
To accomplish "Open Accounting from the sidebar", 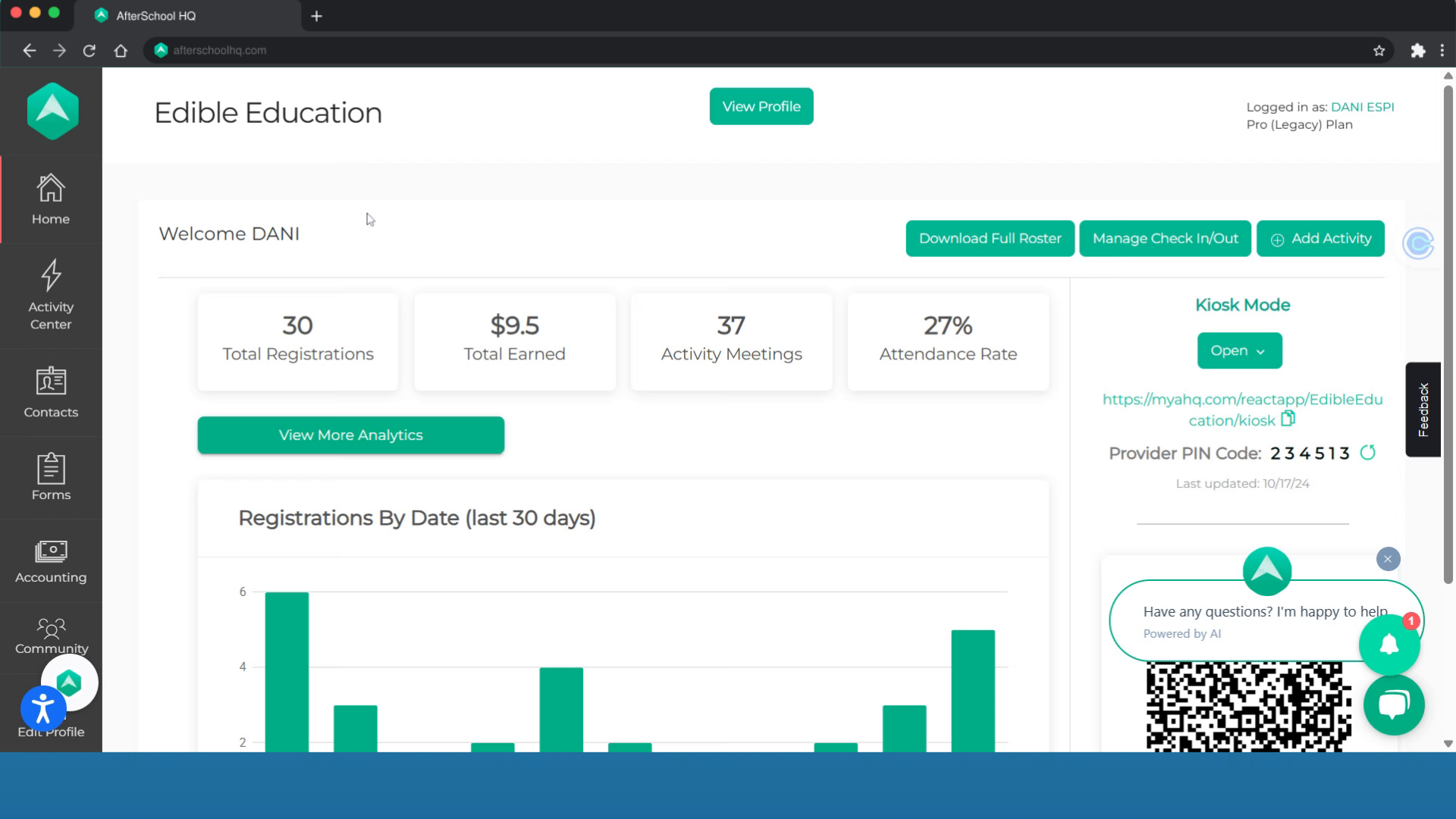I will tap(51, 561).
